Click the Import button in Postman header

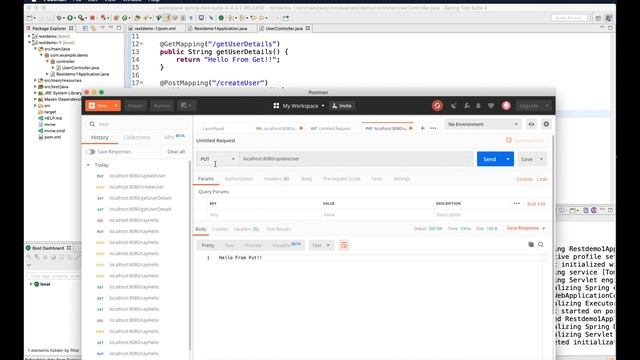click(135, 106)
